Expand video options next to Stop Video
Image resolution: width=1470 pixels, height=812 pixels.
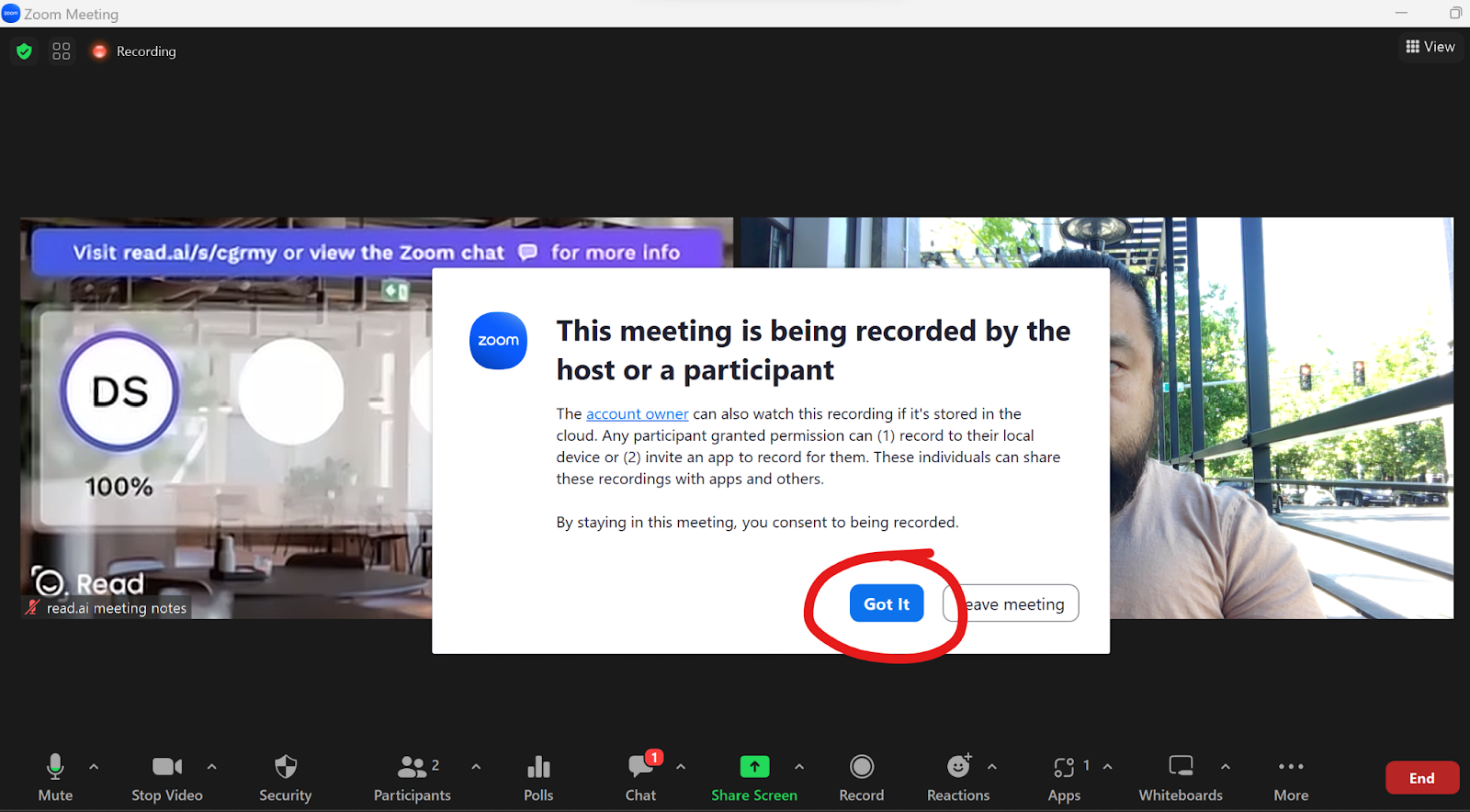[x=212, y=766]
